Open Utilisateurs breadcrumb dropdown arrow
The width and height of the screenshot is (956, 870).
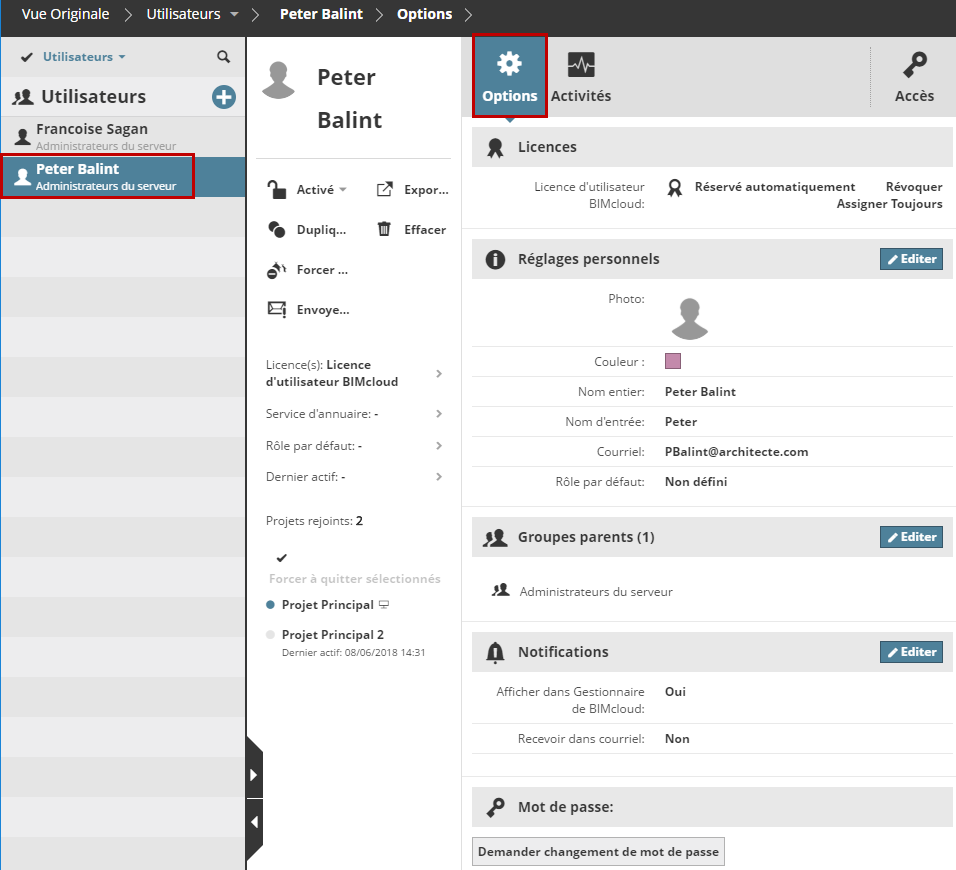click(234, 14)
